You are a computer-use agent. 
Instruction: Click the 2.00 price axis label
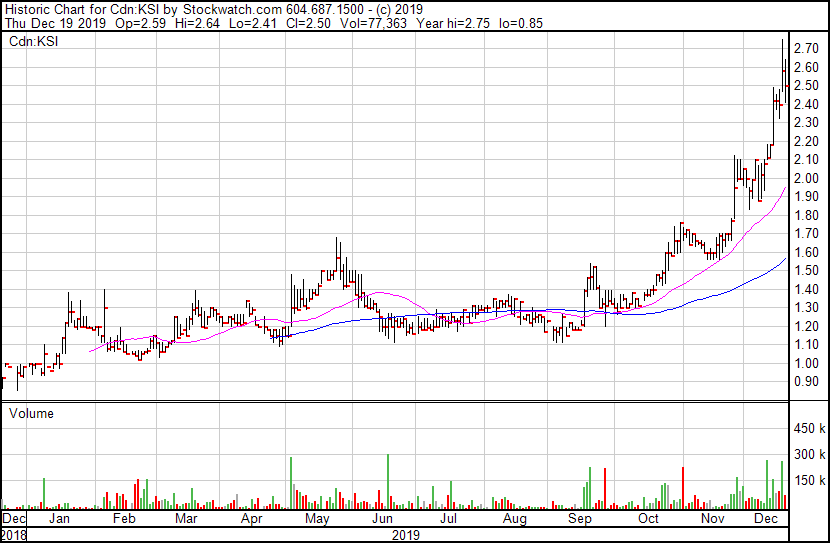click(806, 178)
